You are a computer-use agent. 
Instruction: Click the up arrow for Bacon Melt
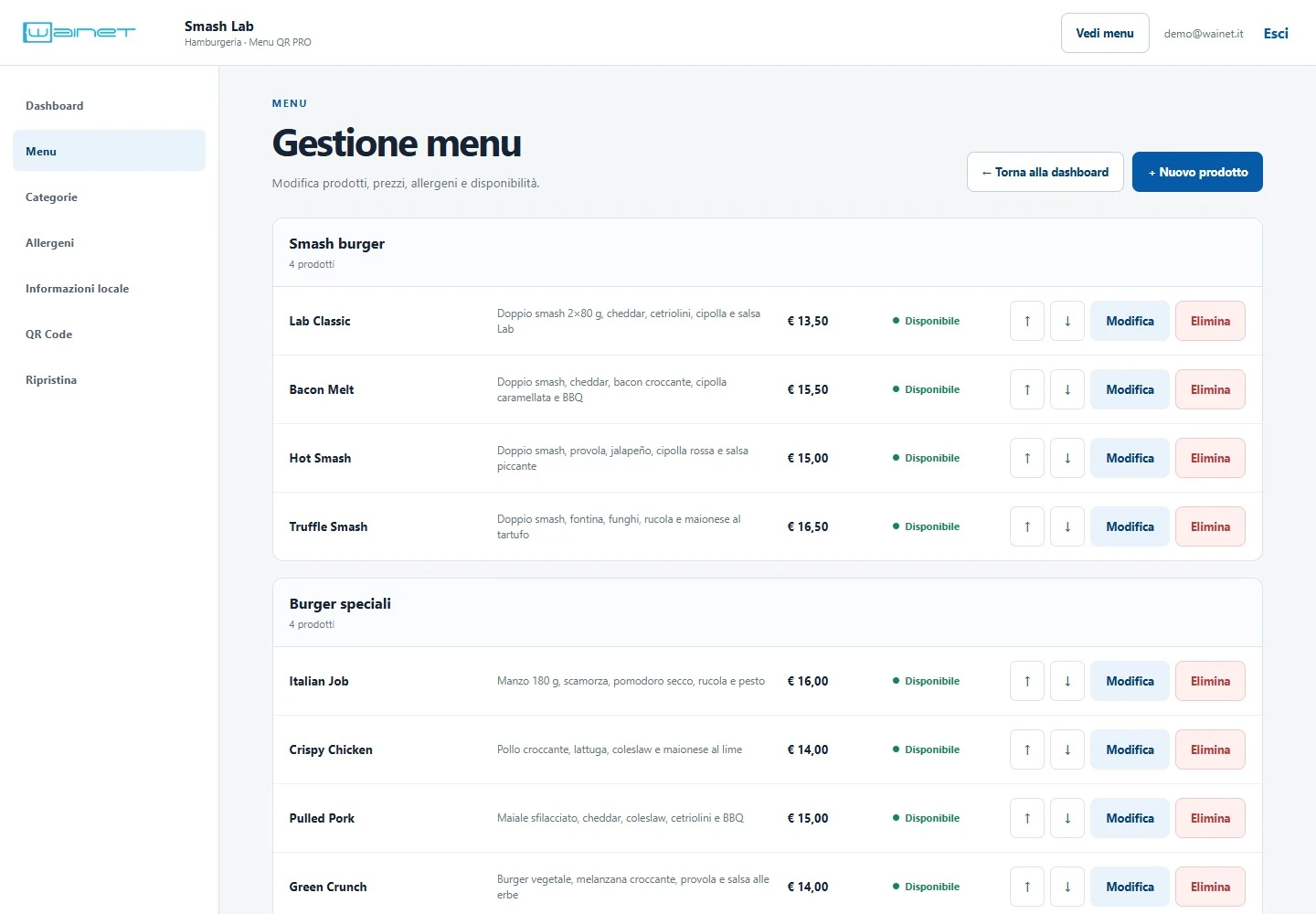(1027, 389)
